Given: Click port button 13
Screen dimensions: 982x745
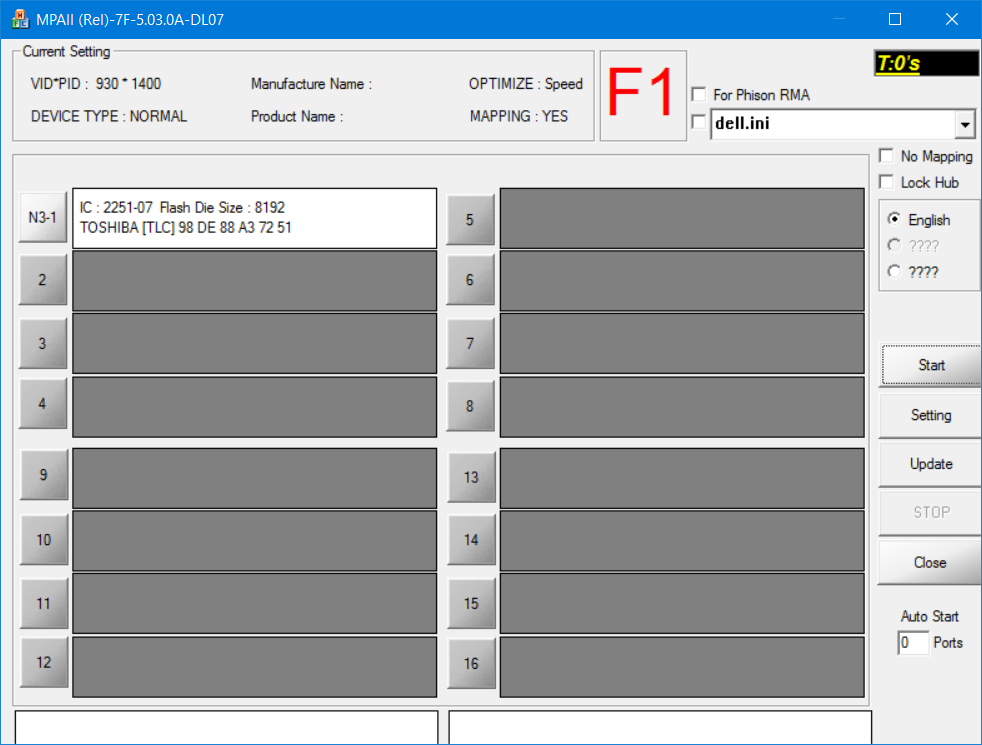Looking at the screenshot, I should pos(472,477).
